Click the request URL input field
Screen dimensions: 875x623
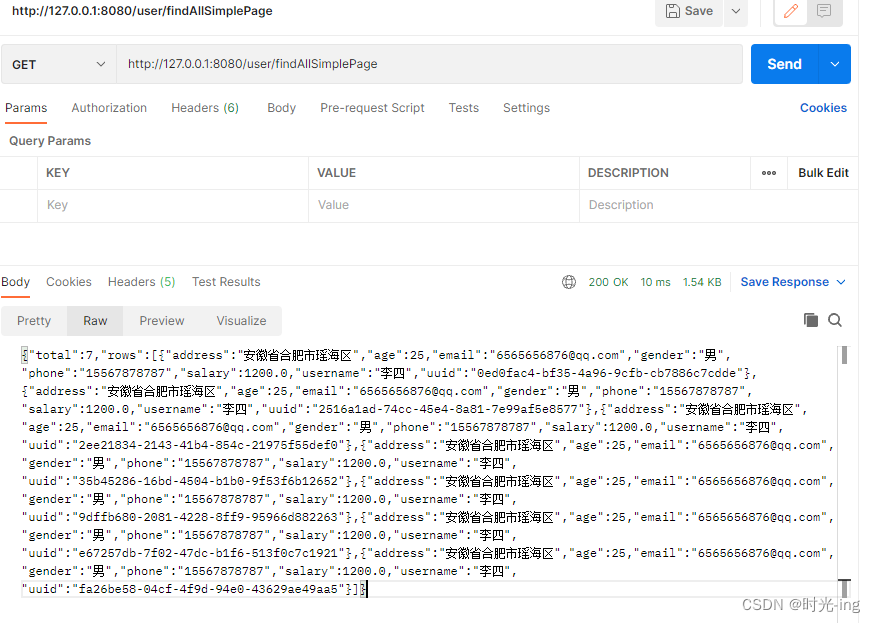tap(429, 64)
